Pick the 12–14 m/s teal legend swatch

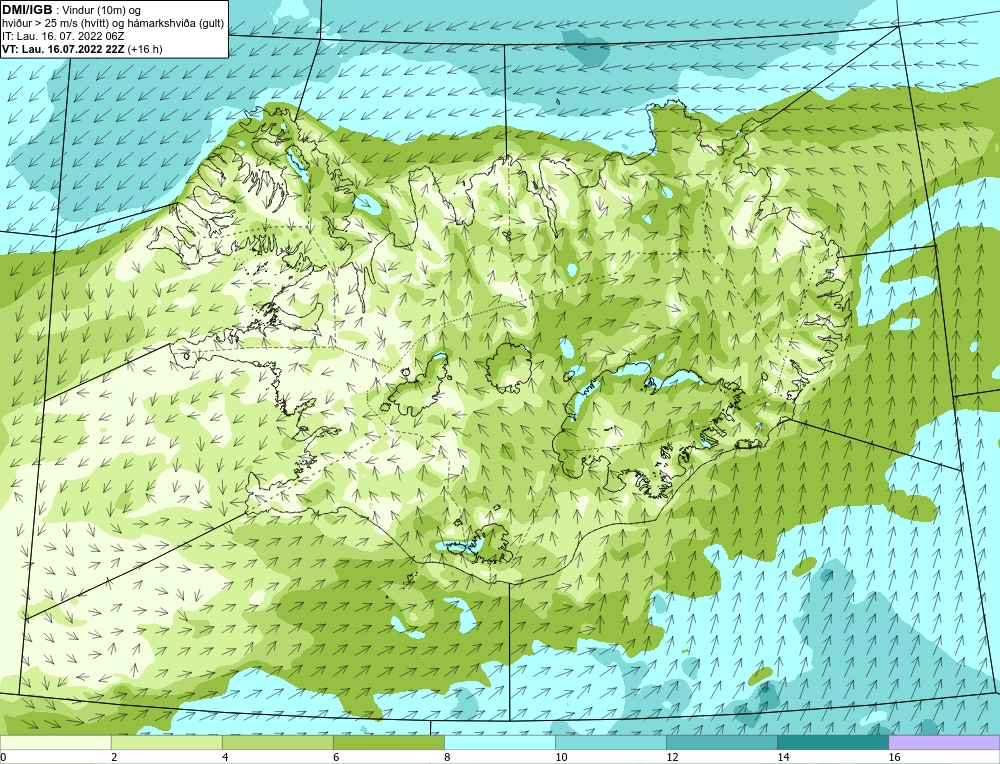tap(721, 742)
